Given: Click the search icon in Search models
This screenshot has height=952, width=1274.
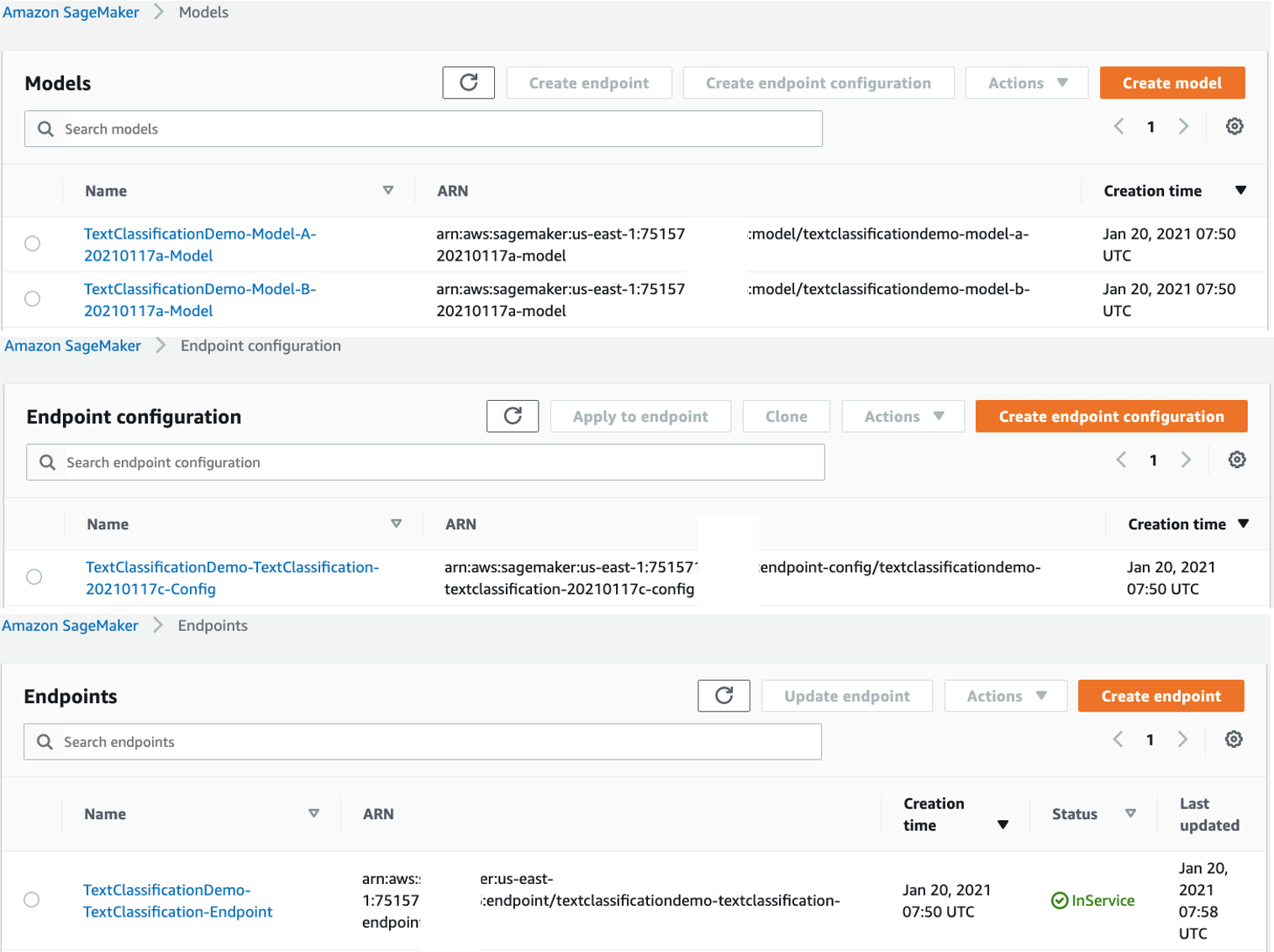Looking at the screenshot, I should coord(46,129).
